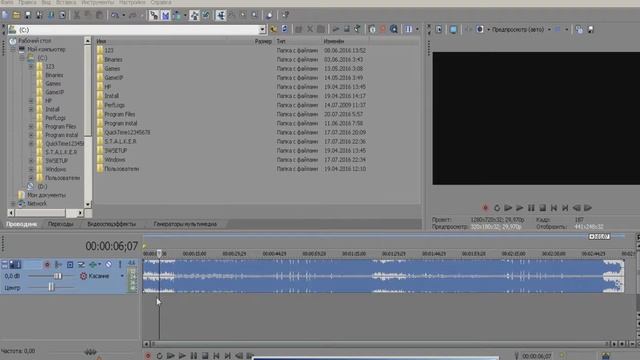
Task: Refresh the Explorer file list
Action: 284,29
